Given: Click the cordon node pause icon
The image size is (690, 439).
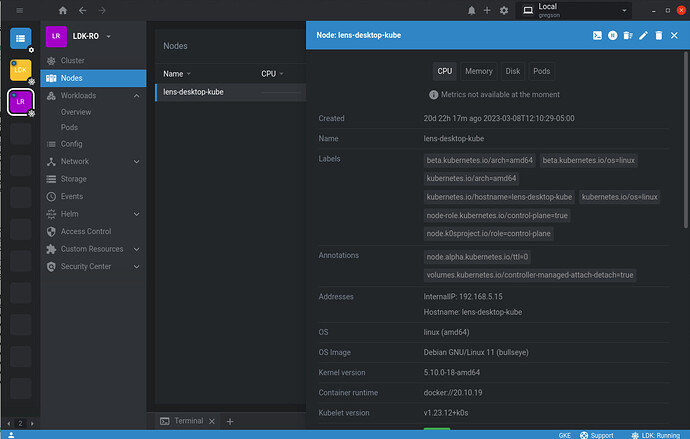Looking at the screenshot, I should click(612, 35).
